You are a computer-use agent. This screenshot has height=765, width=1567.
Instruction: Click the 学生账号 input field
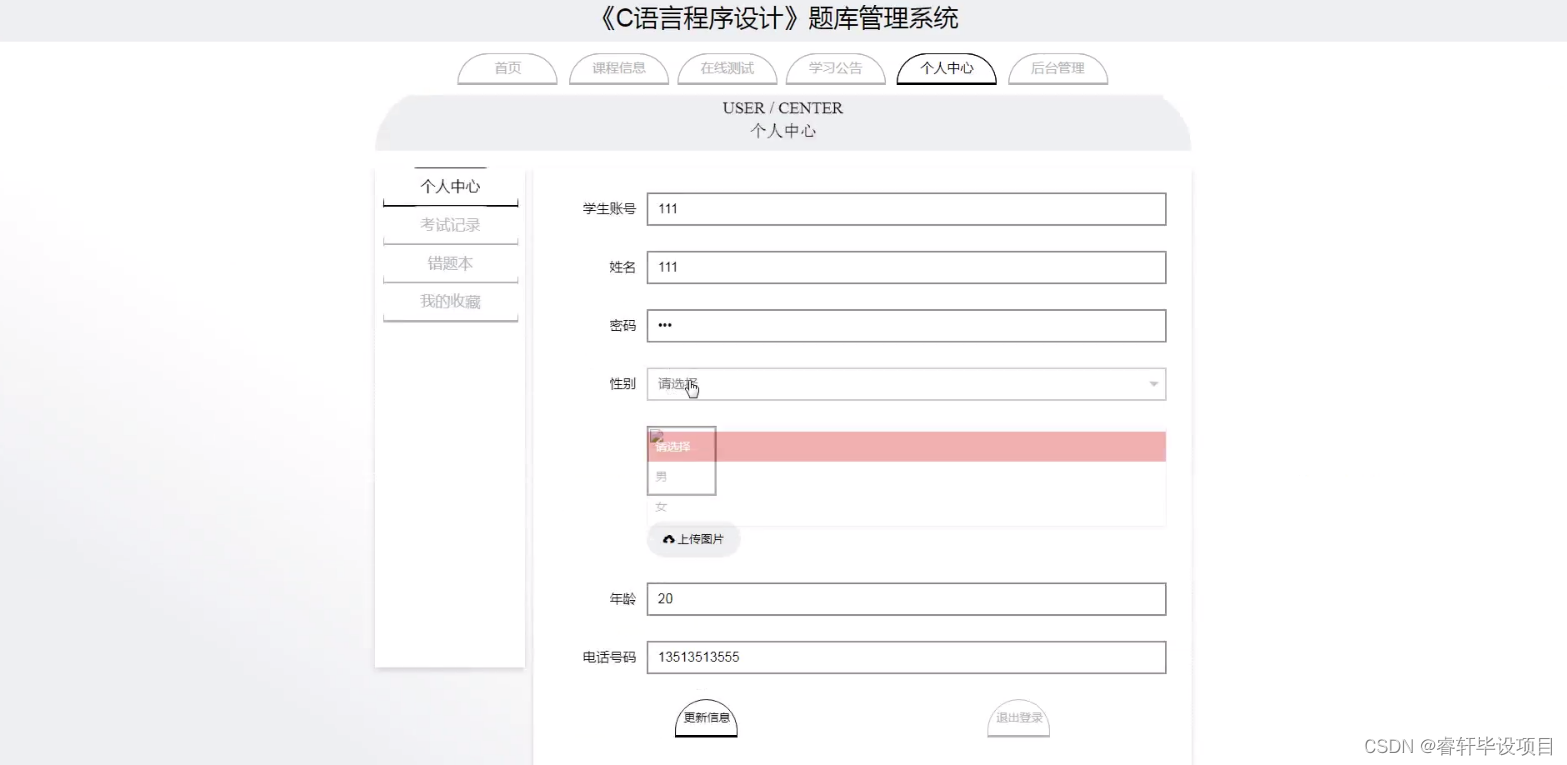(x=905, y=209)
